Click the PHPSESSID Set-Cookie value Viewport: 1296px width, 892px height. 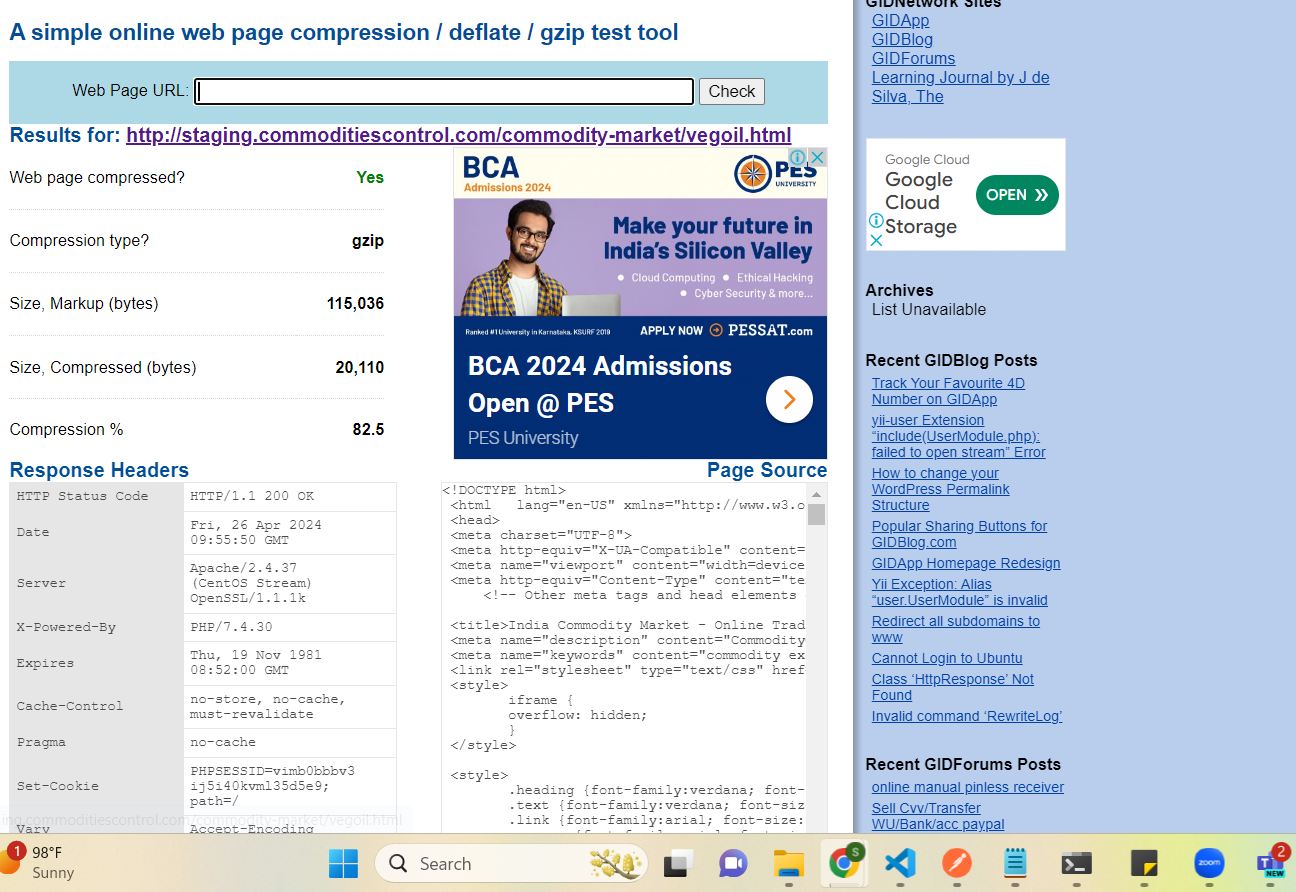click(x=290, y=786)
